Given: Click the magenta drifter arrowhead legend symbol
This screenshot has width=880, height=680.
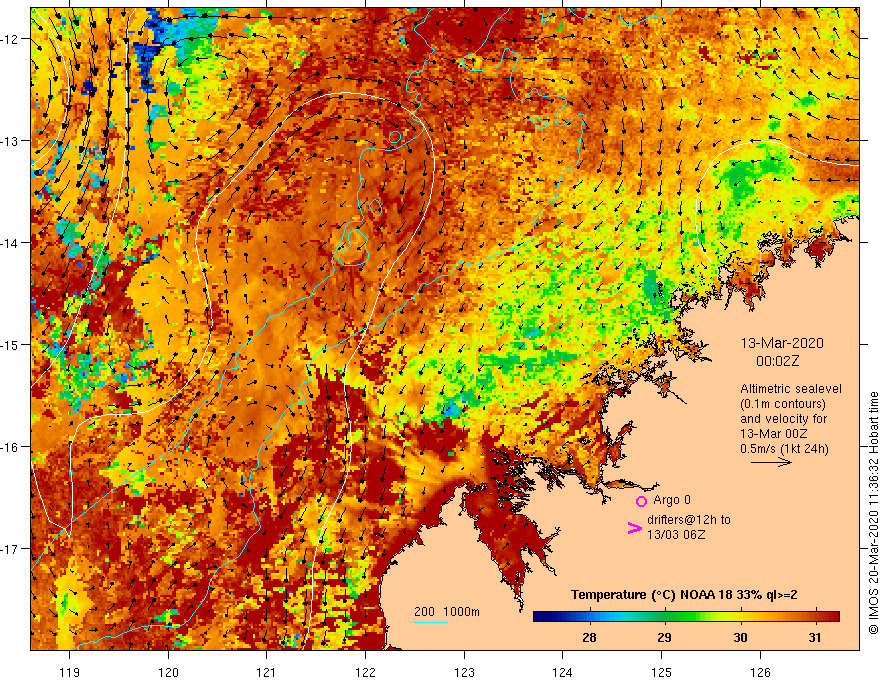Looking at the screenshot, I should (x=634, y=528).
